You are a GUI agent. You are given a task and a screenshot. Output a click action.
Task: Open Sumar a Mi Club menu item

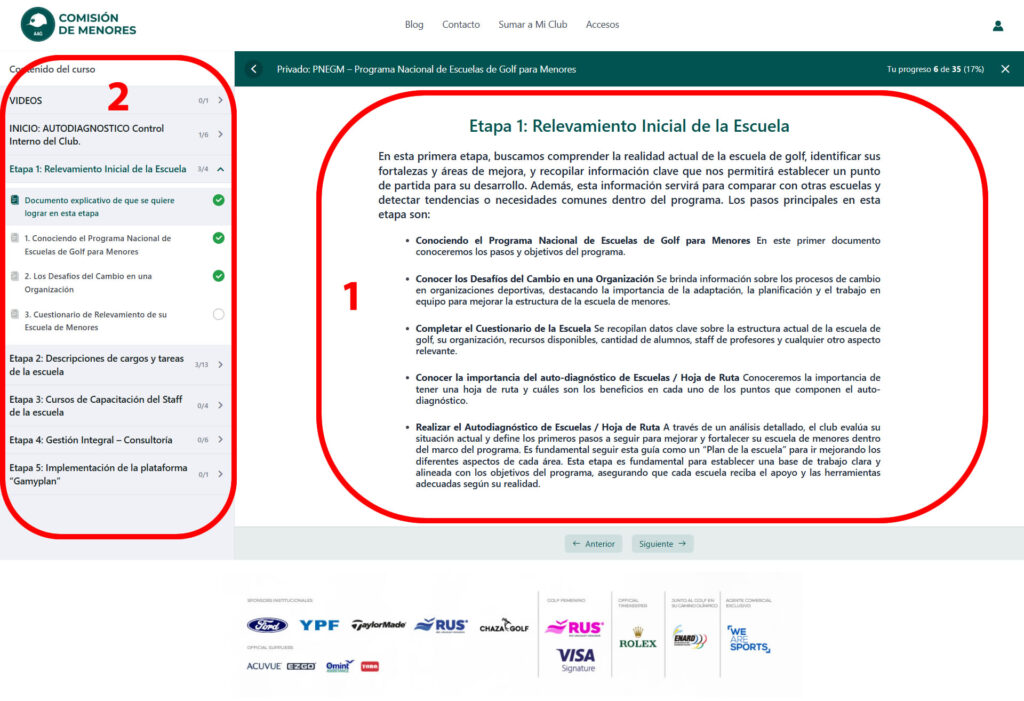click(533, 25)
